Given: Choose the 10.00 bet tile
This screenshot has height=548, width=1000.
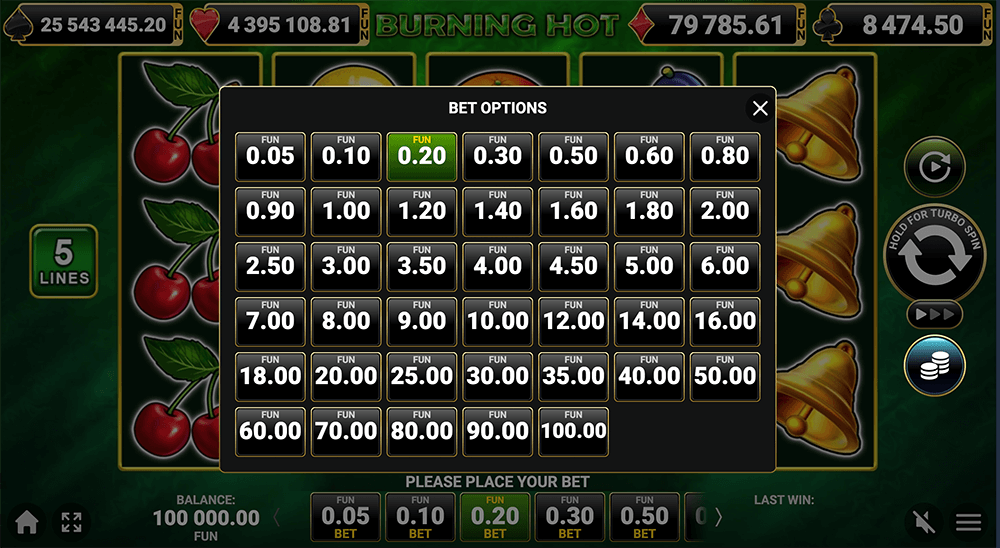Looking at the screenshot, I should [x=497, y=322].
